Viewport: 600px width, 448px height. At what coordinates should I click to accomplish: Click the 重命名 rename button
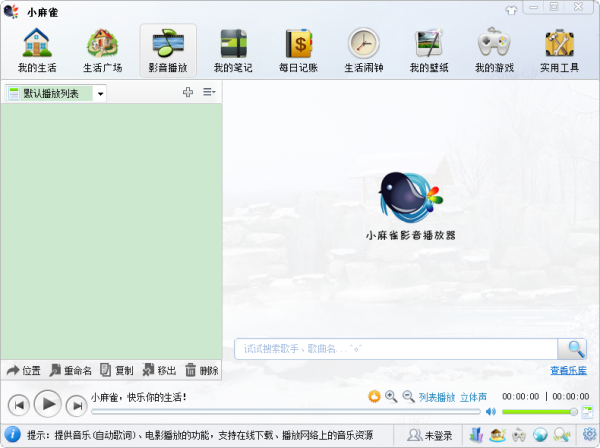point(71,370)
